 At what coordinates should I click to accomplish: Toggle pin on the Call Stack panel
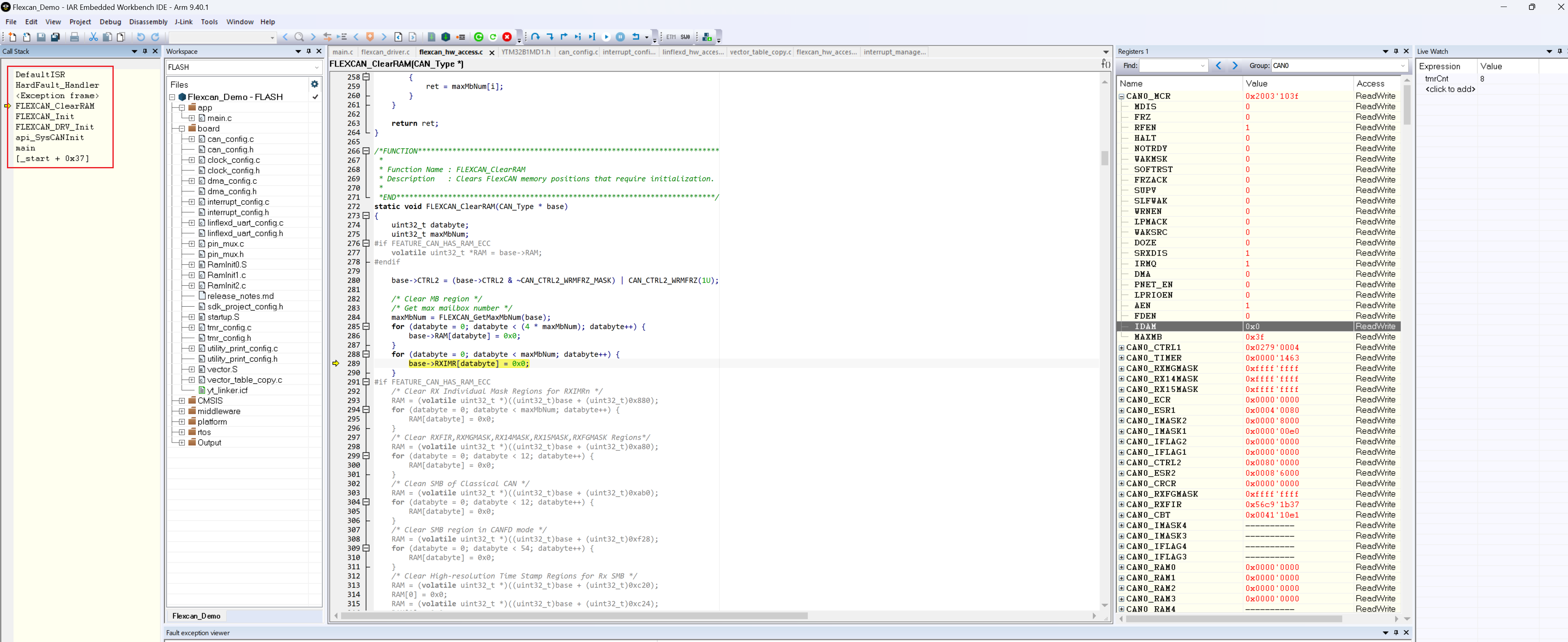145,52
